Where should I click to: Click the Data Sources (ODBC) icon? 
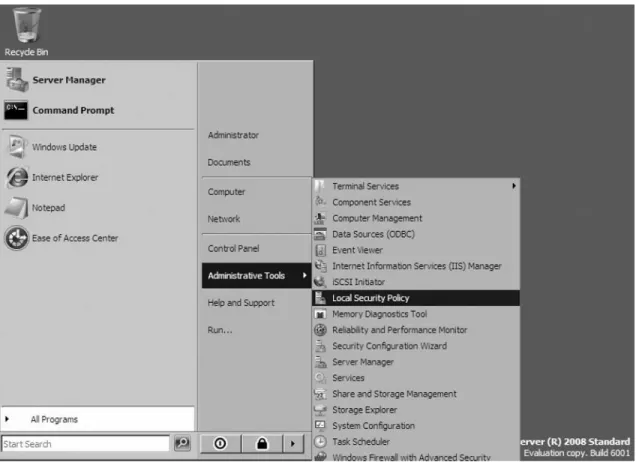[320, 234]
